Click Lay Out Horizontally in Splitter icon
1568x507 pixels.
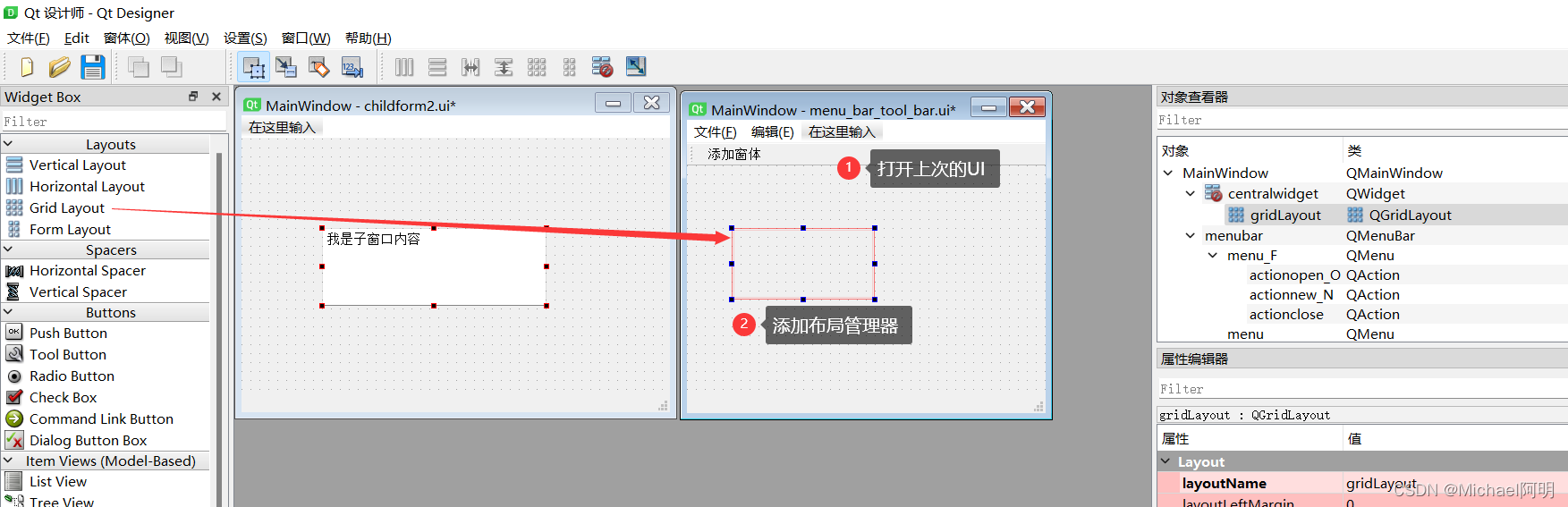470,67
